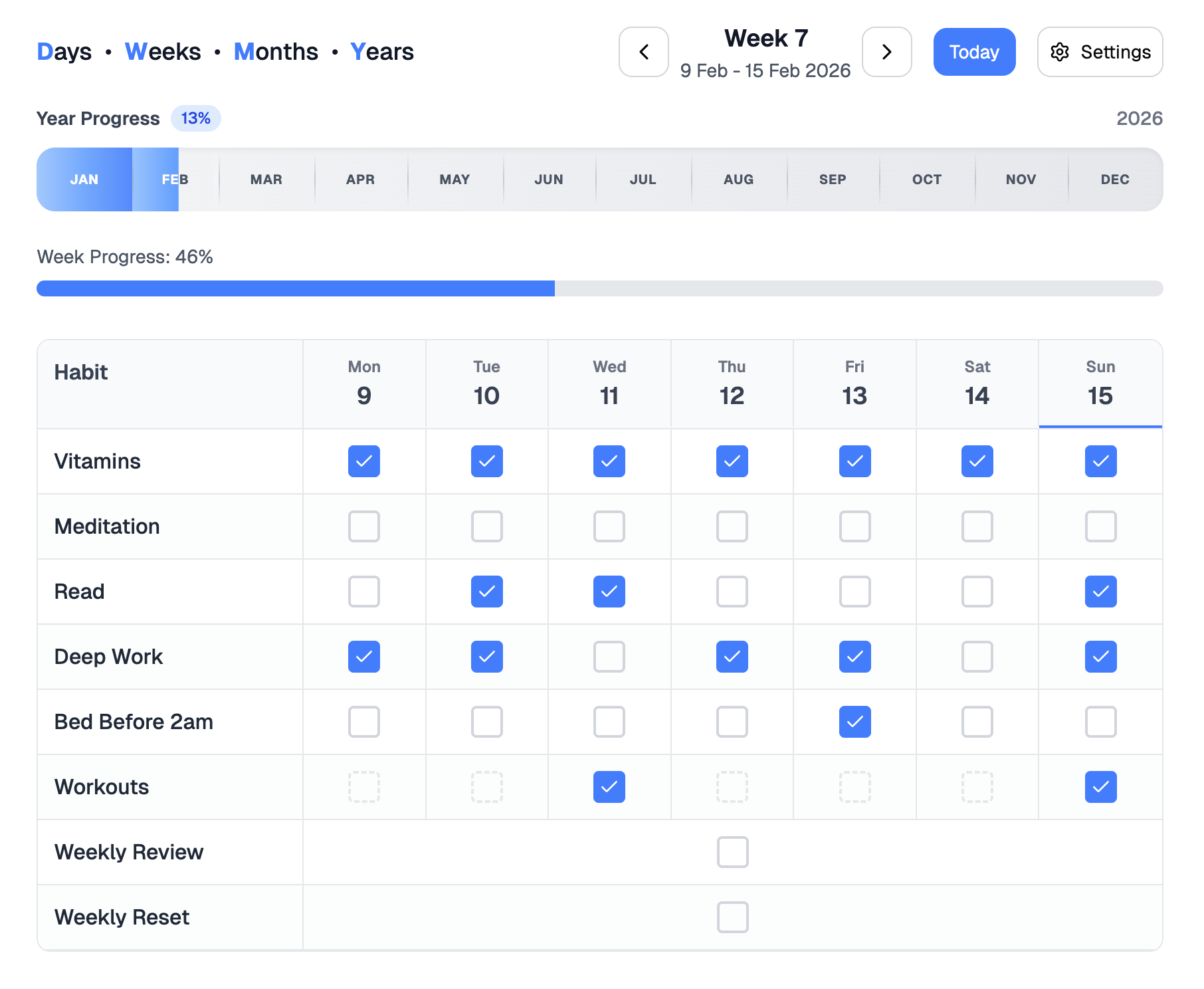Viewport: 1204px width, 989px height.
Task: Check the Weekly Review checkbox
Action: click(x=732, y=852)
